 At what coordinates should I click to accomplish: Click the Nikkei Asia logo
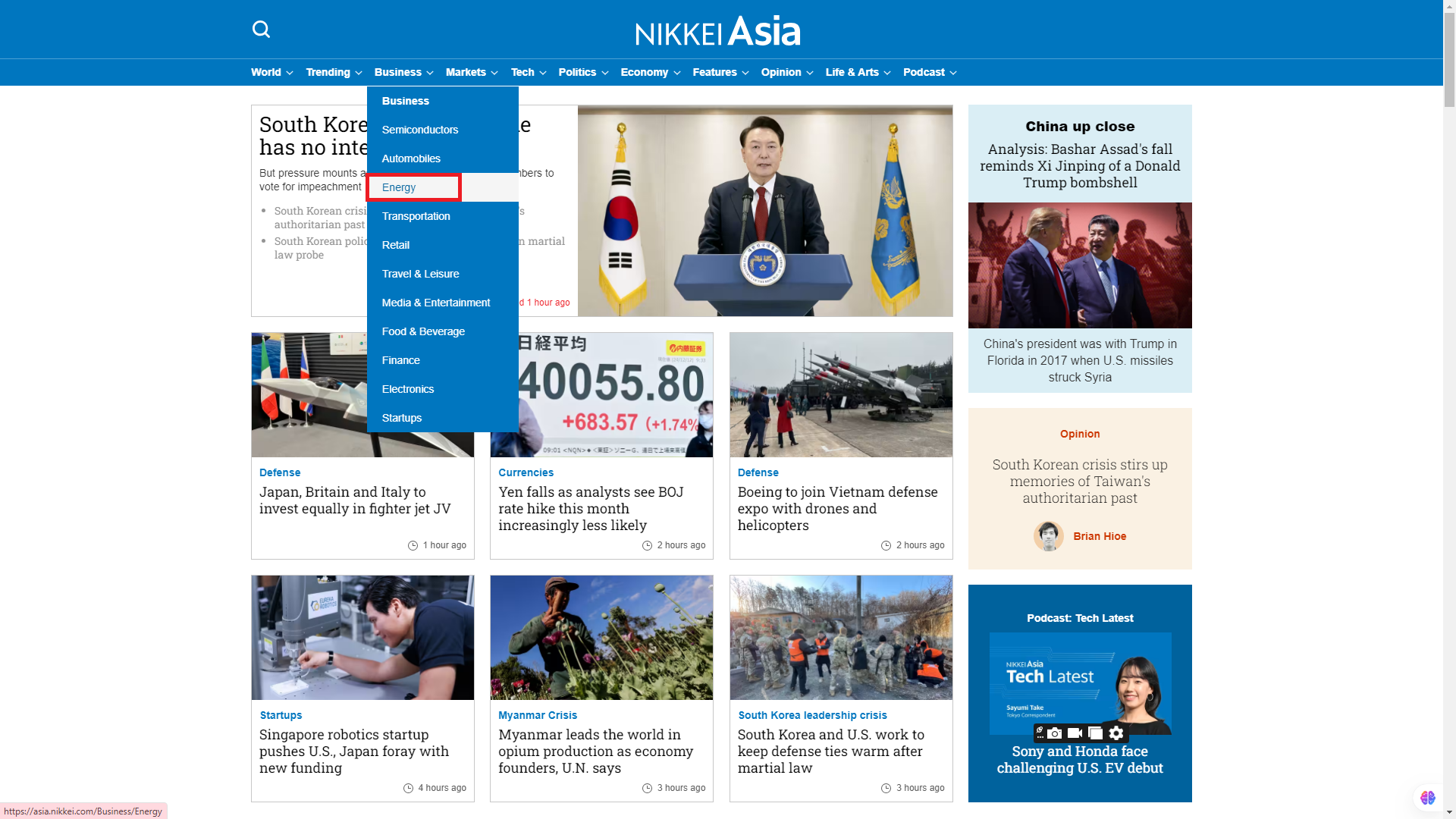pyautogui.click(x=717, y=31)
